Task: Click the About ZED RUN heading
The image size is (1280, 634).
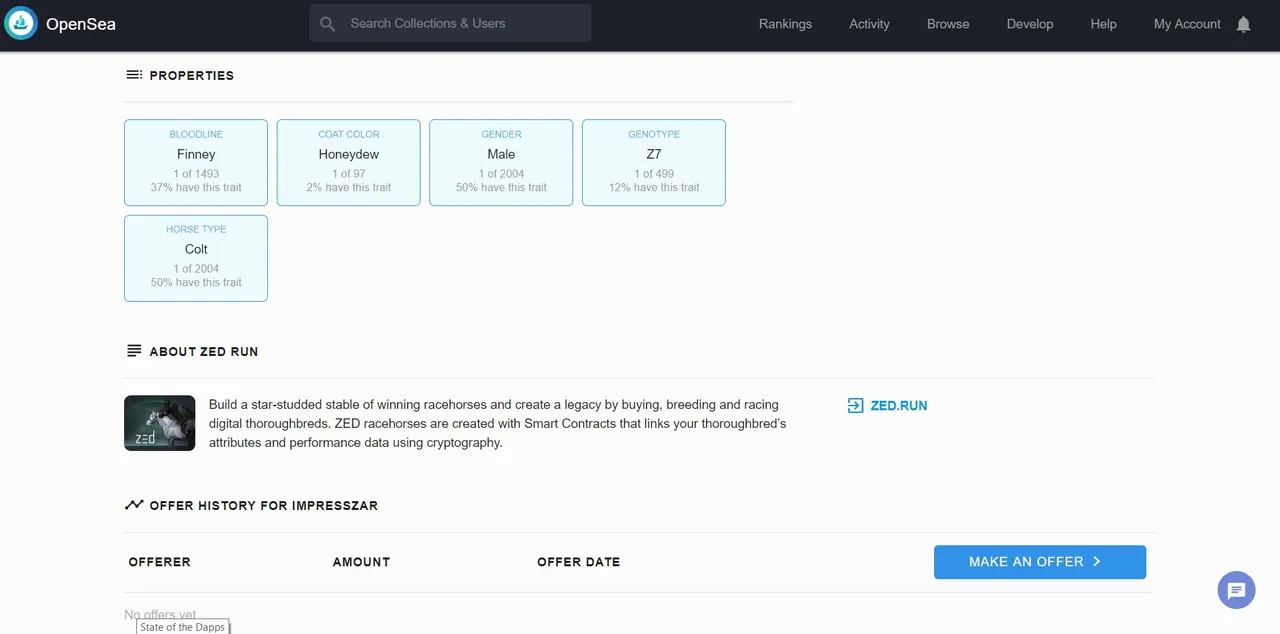Action: coord(204,351)
